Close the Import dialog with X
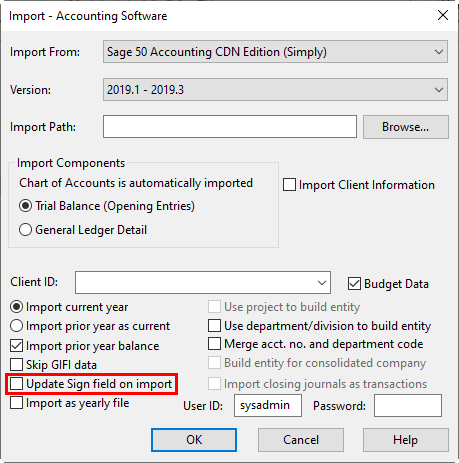Image resolution: width=459 pixels, height=463 pixels. click(443, 15)
